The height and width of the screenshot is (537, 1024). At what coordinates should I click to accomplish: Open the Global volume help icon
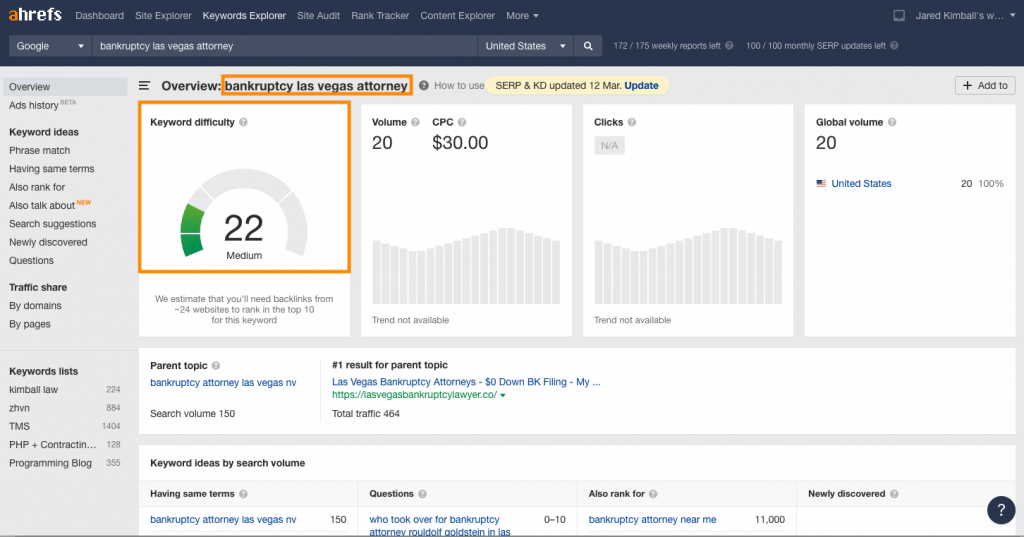tap(892, 122)
